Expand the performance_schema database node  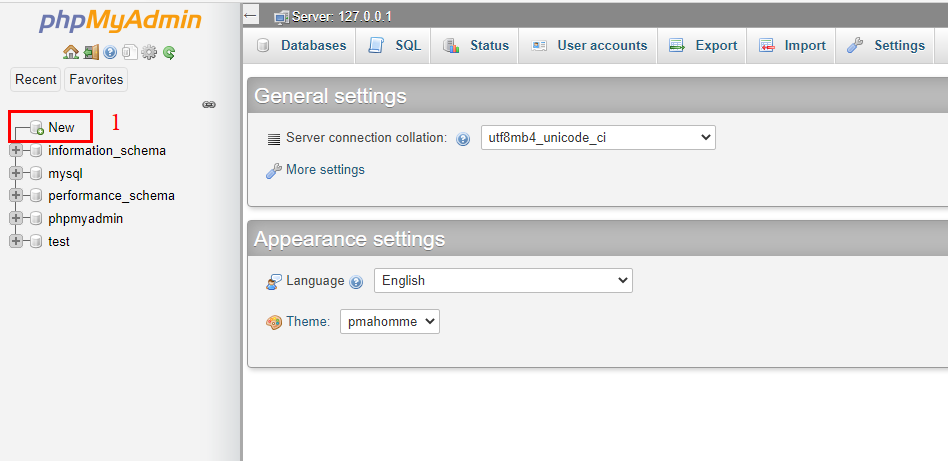(x=16, y=196)
